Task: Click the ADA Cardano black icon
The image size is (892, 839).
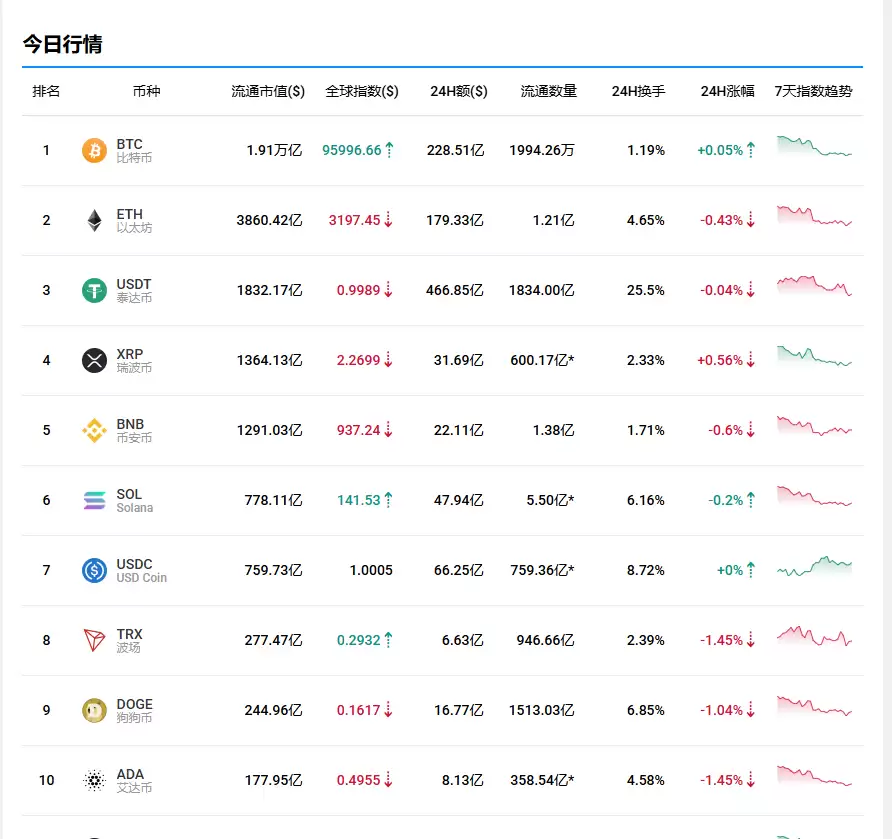Action: (93, 780)
